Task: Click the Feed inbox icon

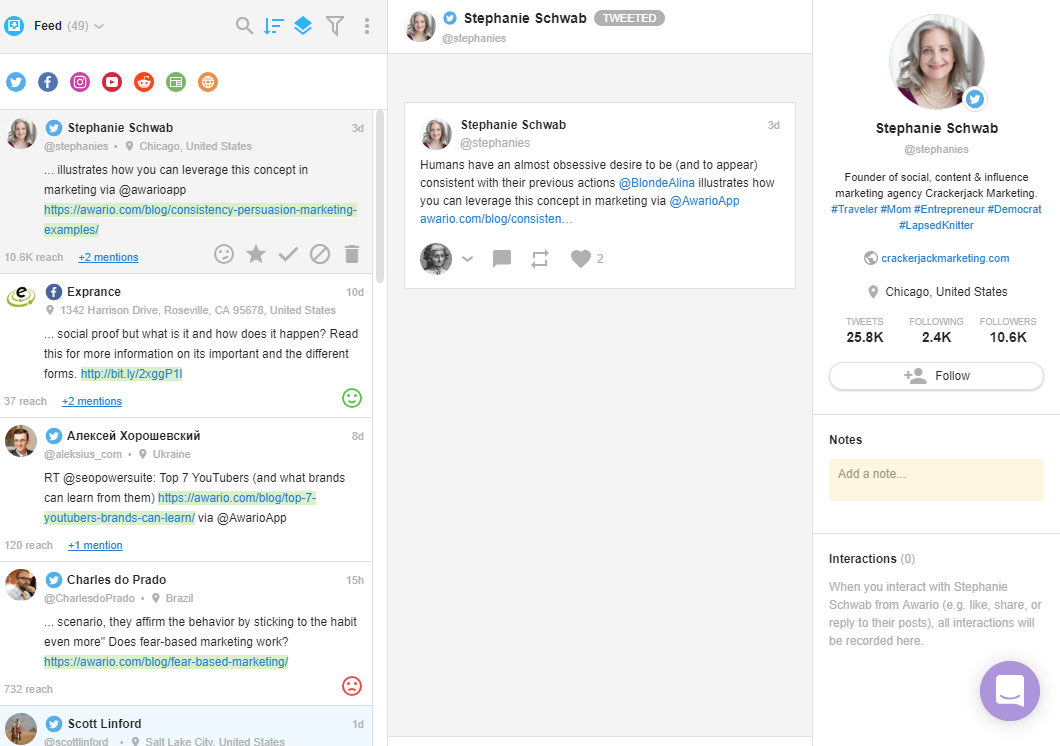Action: coord(14,26)
